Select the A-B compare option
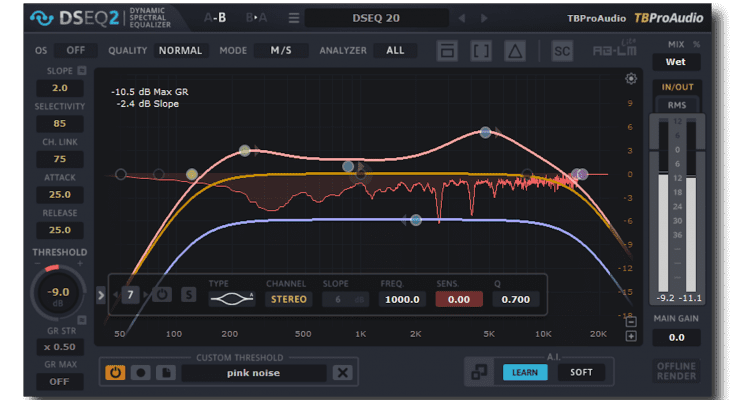This screenshot has height=400, width=735. coord(215,18)
